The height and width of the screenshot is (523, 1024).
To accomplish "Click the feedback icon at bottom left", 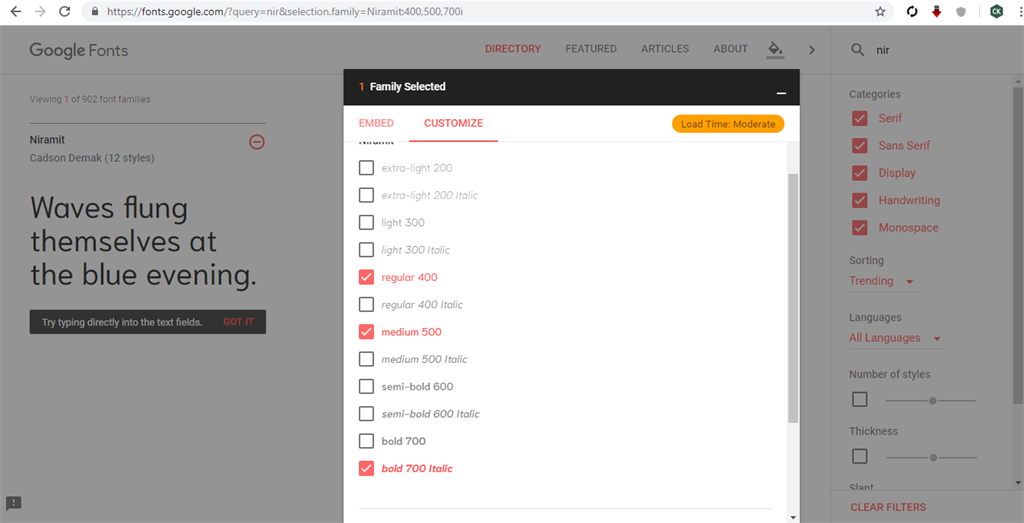I will [14, 503].
